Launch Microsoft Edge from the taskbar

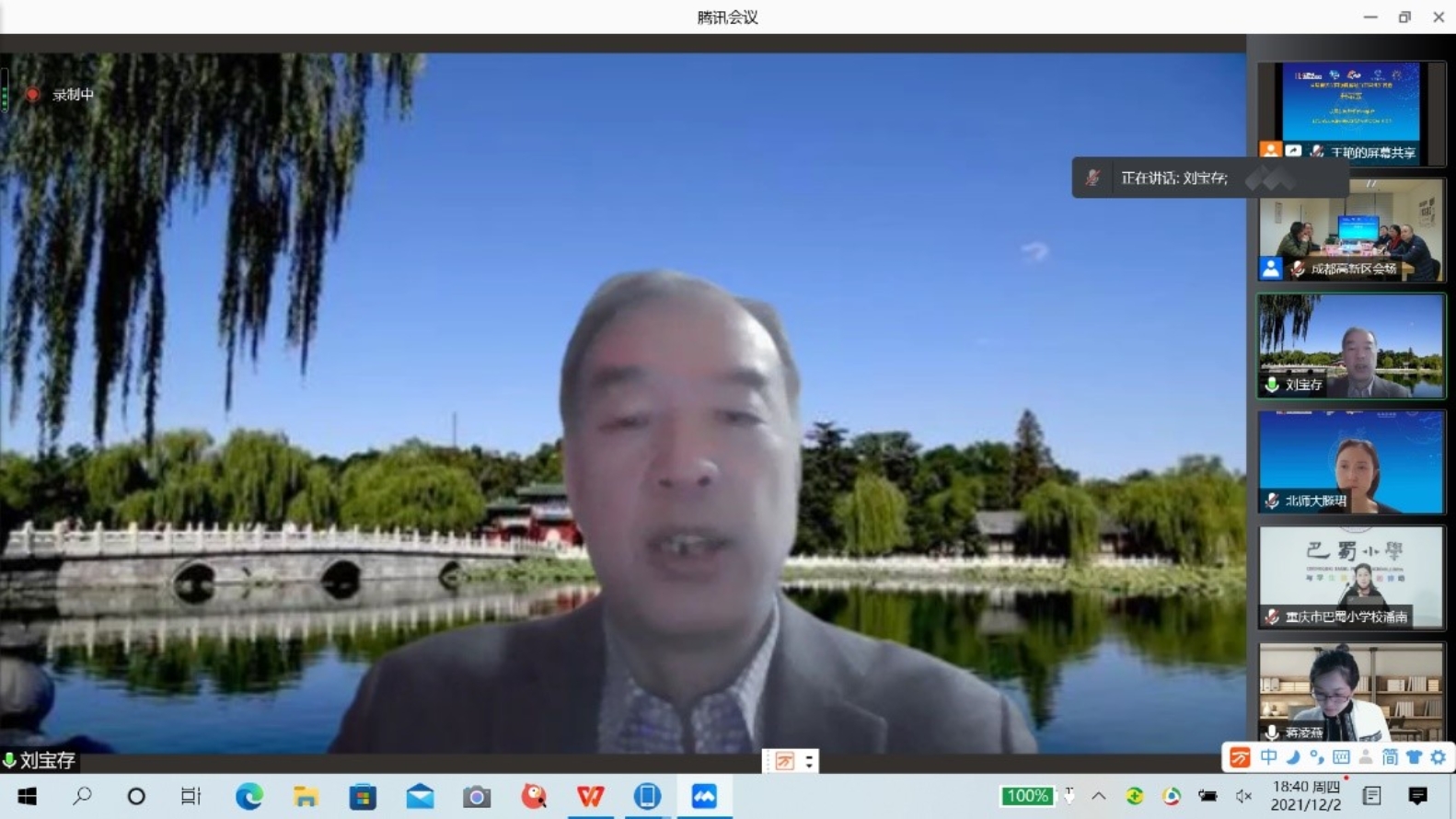coord(248,796)
